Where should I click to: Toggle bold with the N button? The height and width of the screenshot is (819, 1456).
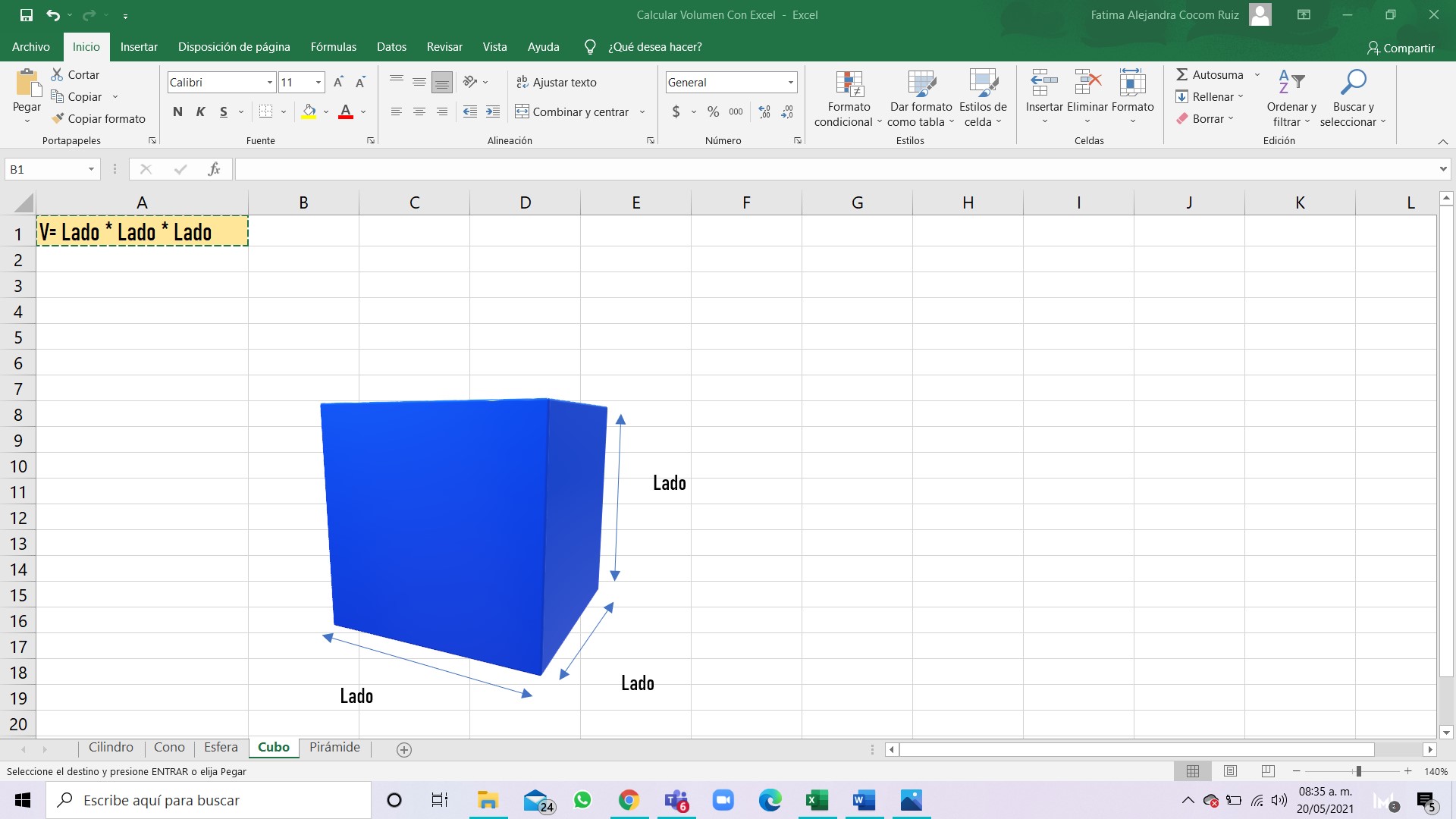click(177, 111)
